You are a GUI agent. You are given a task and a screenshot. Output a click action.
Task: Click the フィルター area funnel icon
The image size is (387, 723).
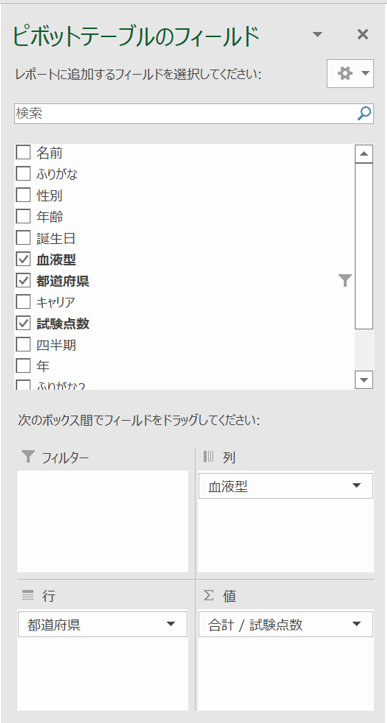click(28, 457)
